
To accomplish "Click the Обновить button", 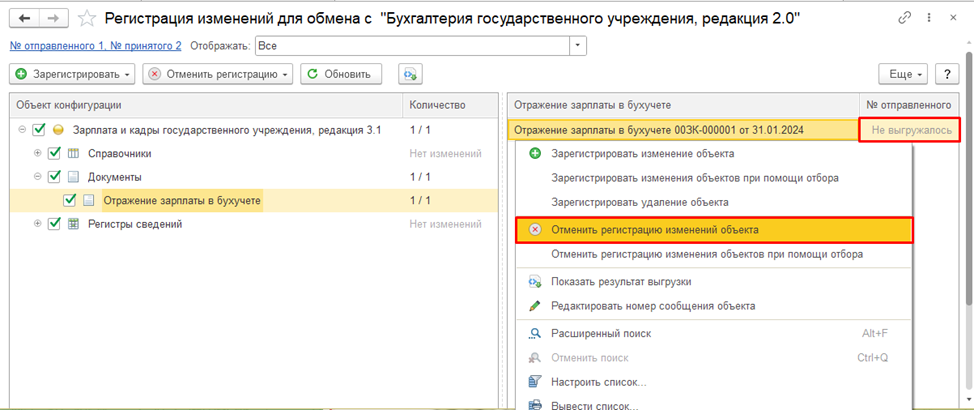I will (340, 74).
